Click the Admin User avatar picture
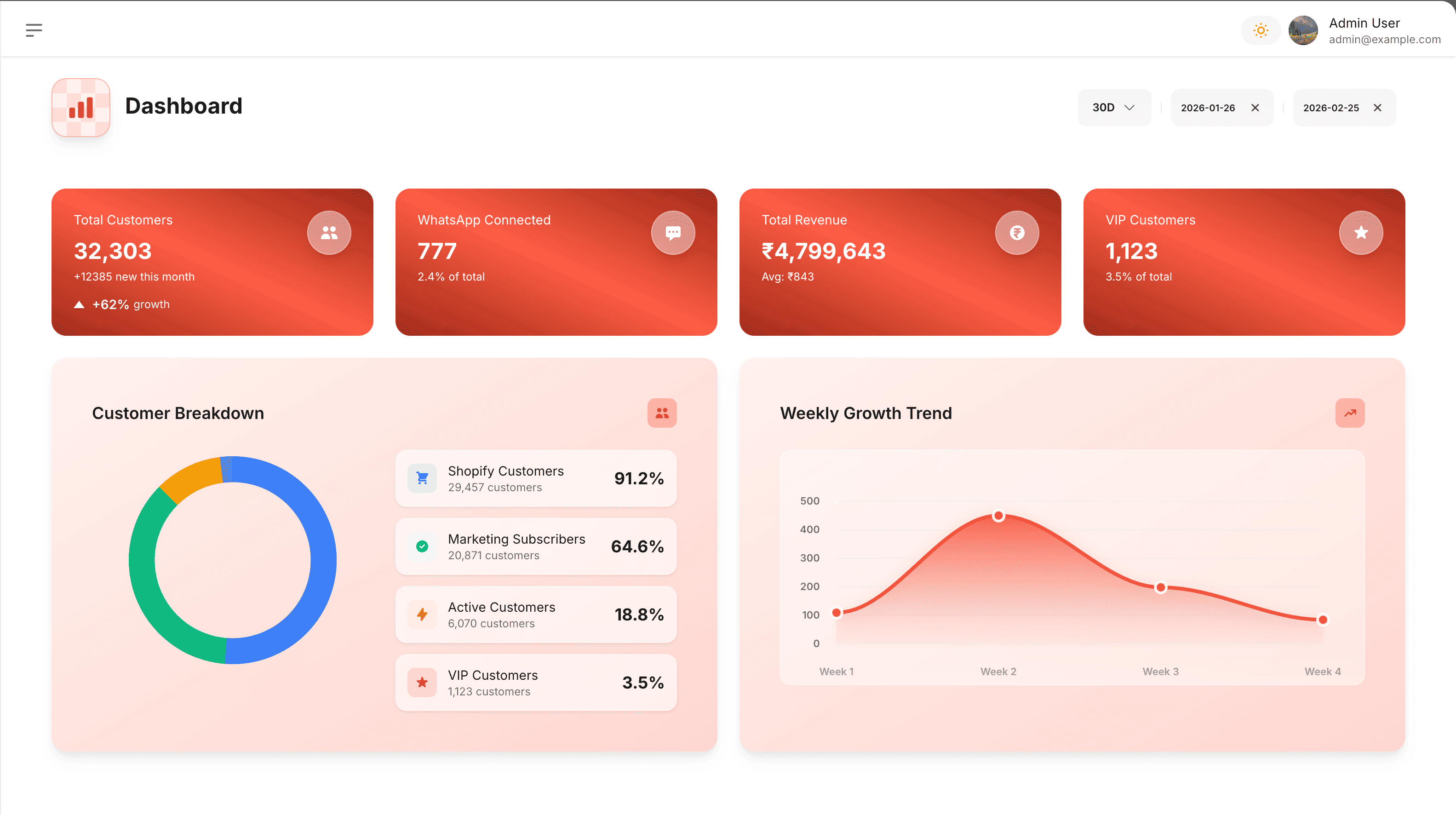Viewport: 1456px width, 815px height. pyautogui.click(x=1303, y=30)
